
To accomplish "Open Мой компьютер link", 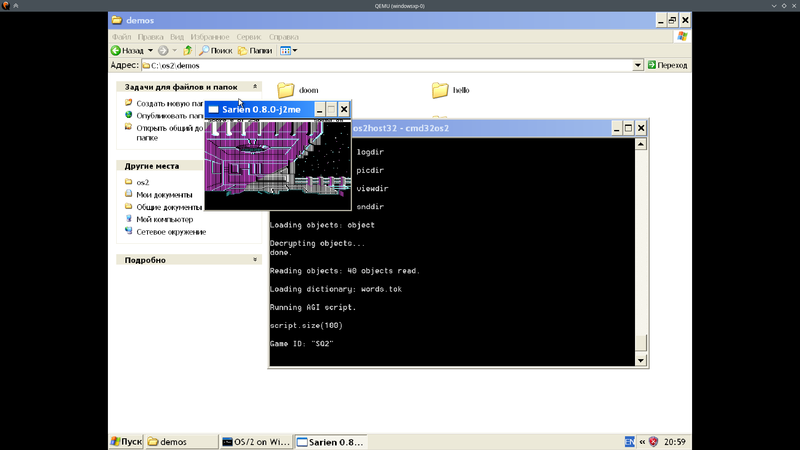I will (164, 219).
